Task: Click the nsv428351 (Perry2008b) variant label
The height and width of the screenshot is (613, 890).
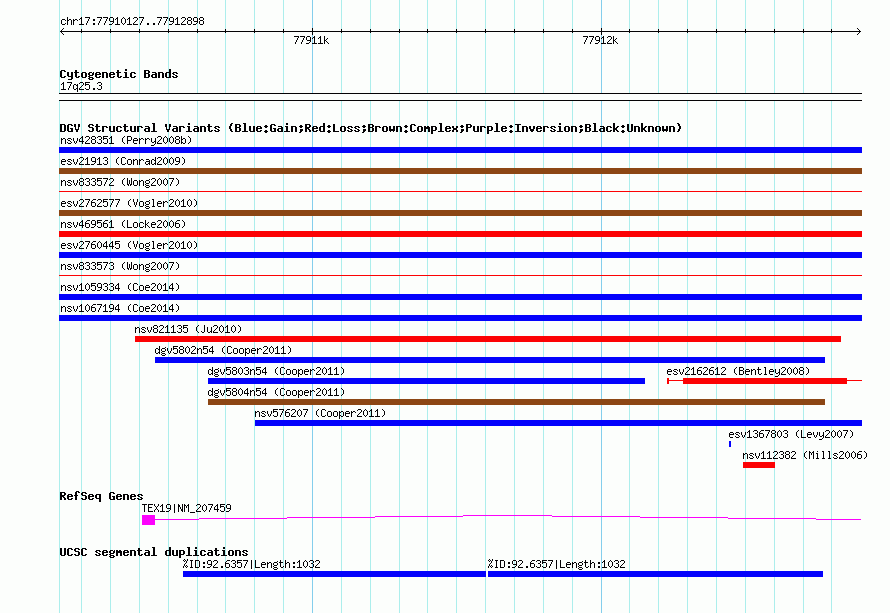Action: (126, 140)
